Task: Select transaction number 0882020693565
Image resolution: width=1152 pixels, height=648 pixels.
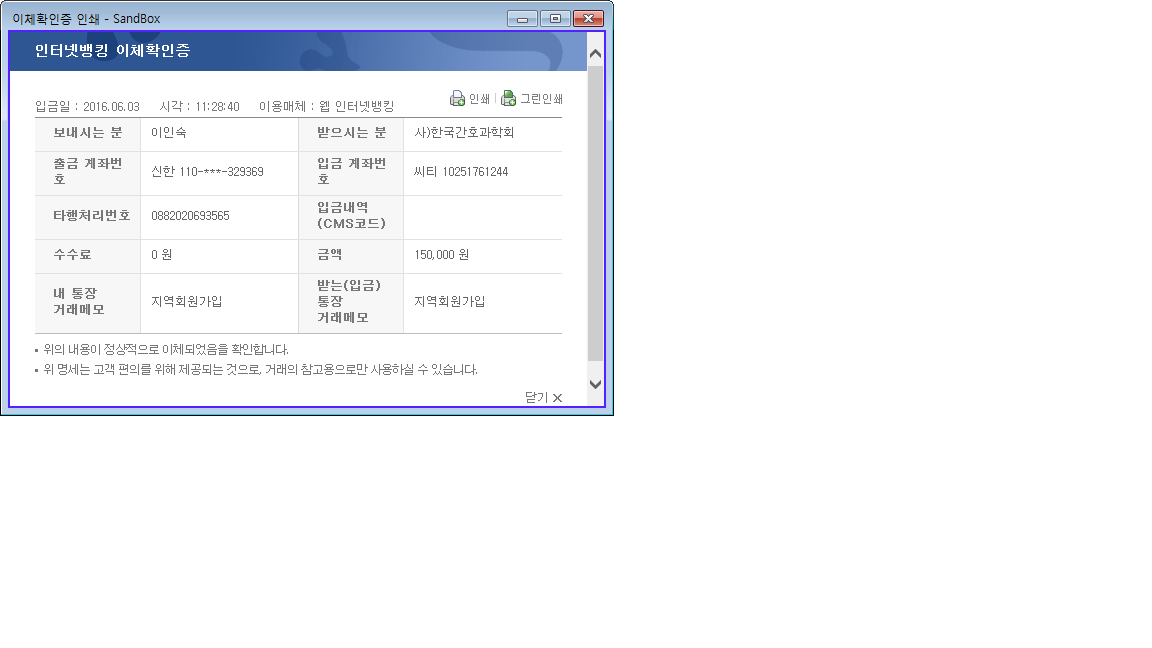Action: [190, 216]
